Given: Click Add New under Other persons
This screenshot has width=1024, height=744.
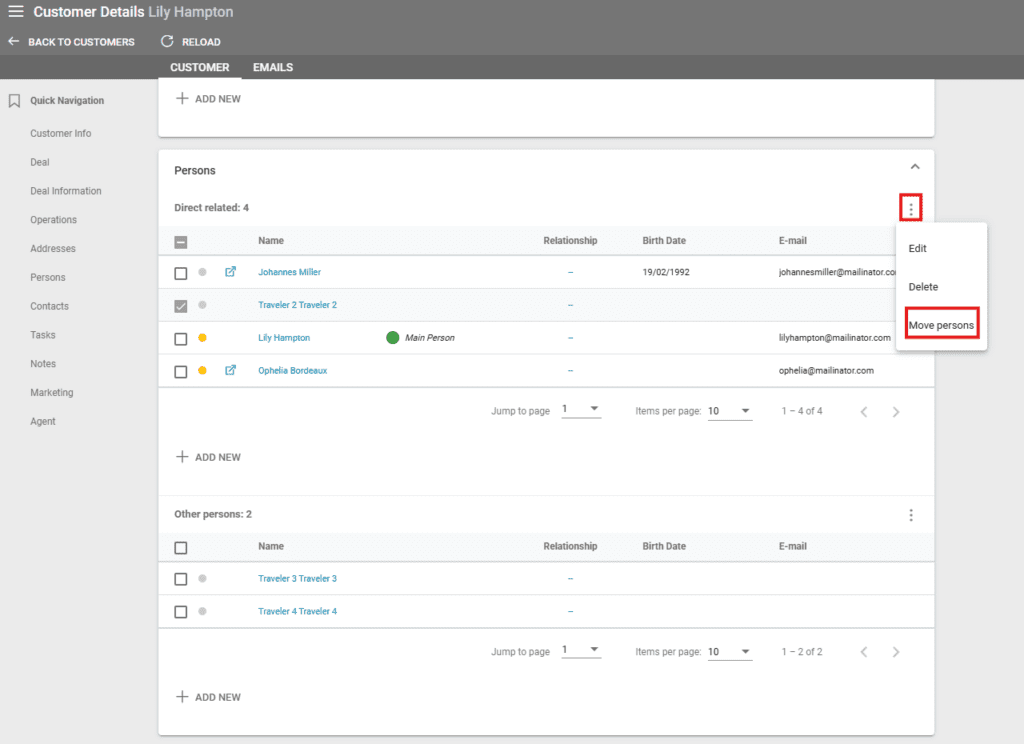Looking at the screenshot, I should tap(208, 697).
